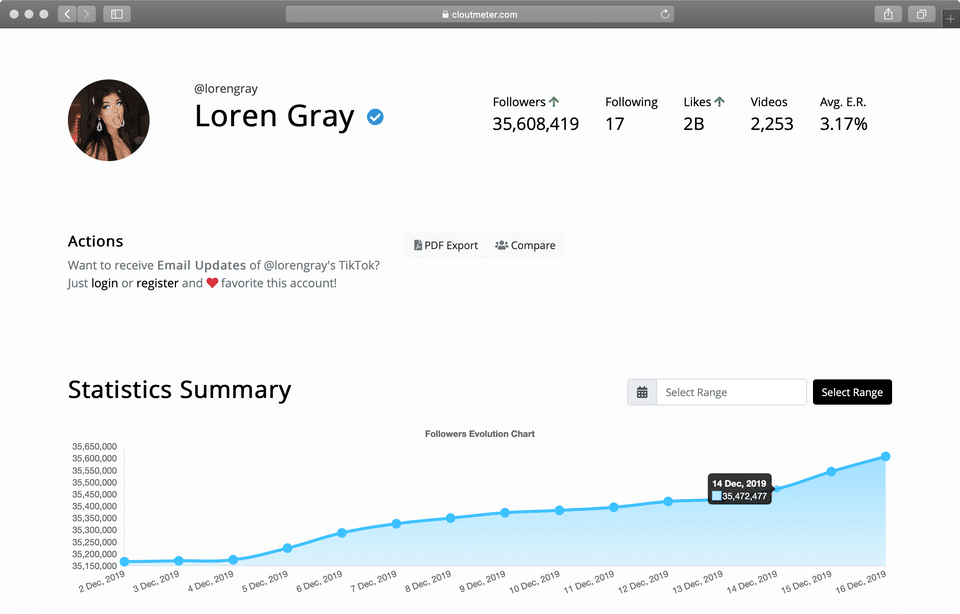Click the Statistics Summary heading
This screenshot has width=960, height=614.
(179, 389)
